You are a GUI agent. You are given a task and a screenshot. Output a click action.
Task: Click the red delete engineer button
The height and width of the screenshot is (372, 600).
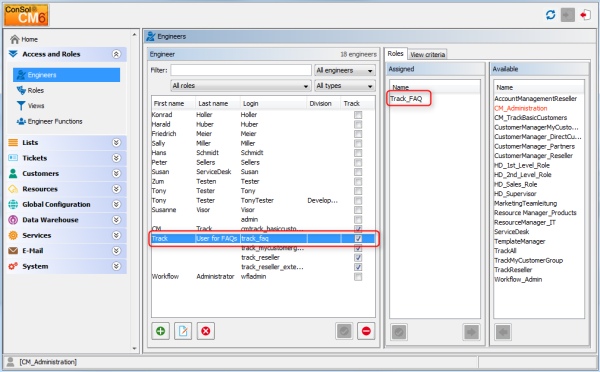(206, 331)
